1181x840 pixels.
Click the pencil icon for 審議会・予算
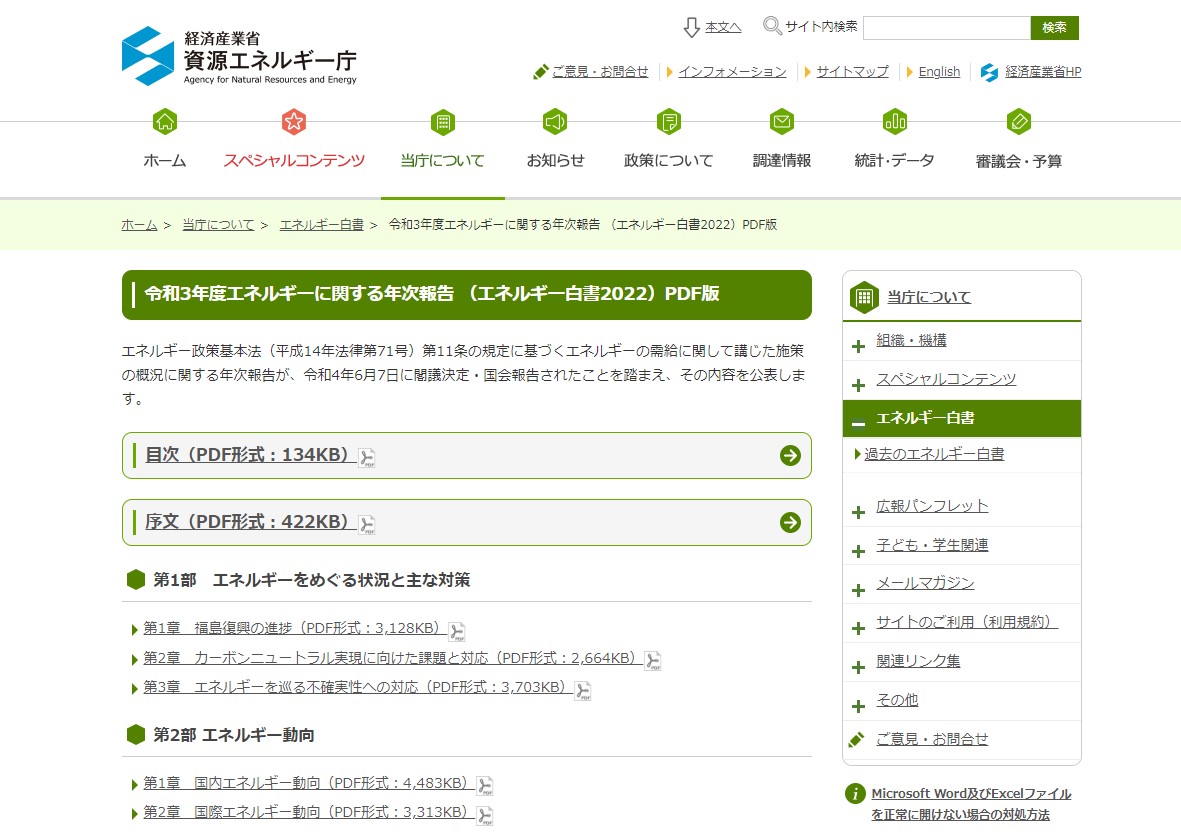[x=1018, y=122]
